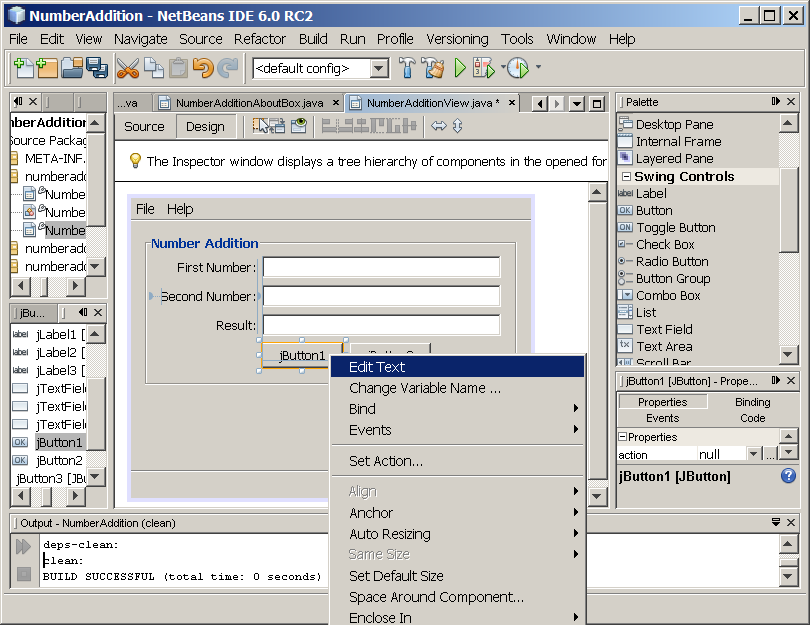Collapse the Swing Controls palette category

pos(626,177)
